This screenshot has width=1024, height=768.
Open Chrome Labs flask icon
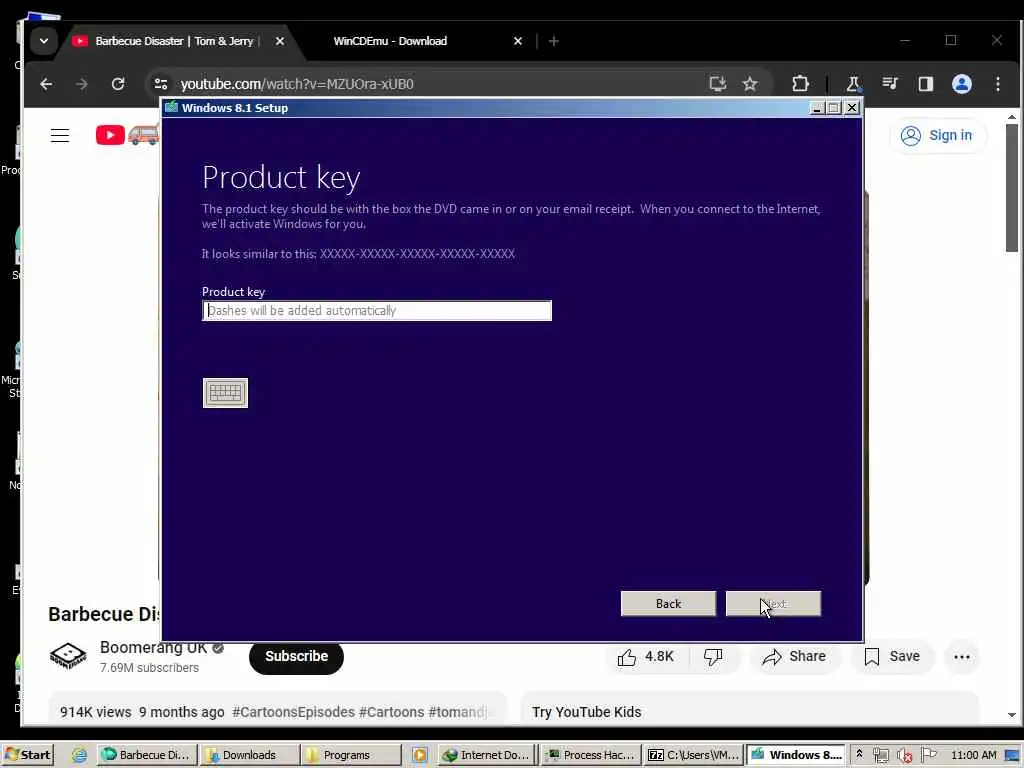point(853,84)
